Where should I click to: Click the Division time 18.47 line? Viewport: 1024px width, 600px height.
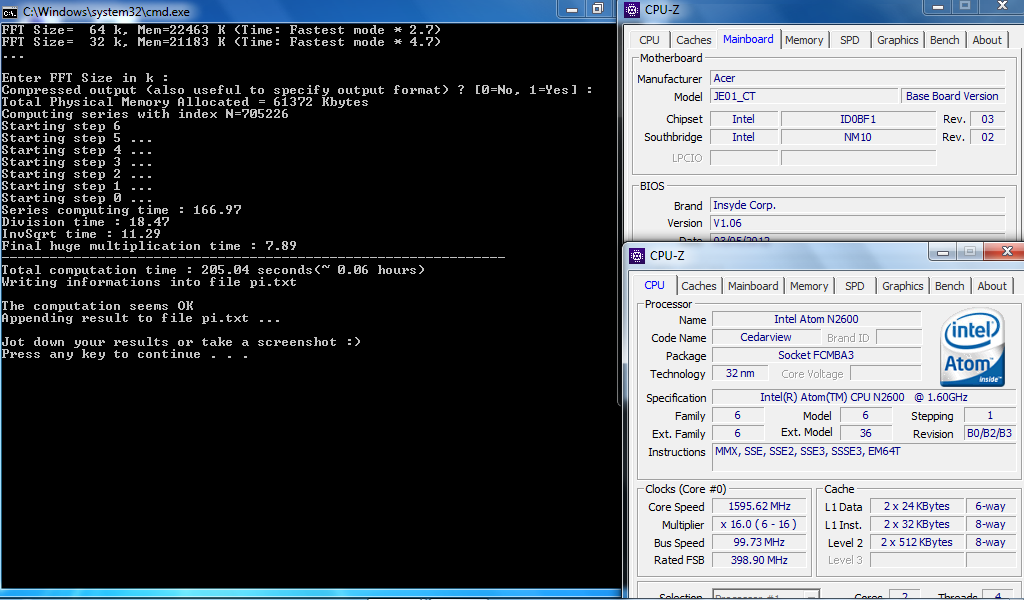pos(86,222)
